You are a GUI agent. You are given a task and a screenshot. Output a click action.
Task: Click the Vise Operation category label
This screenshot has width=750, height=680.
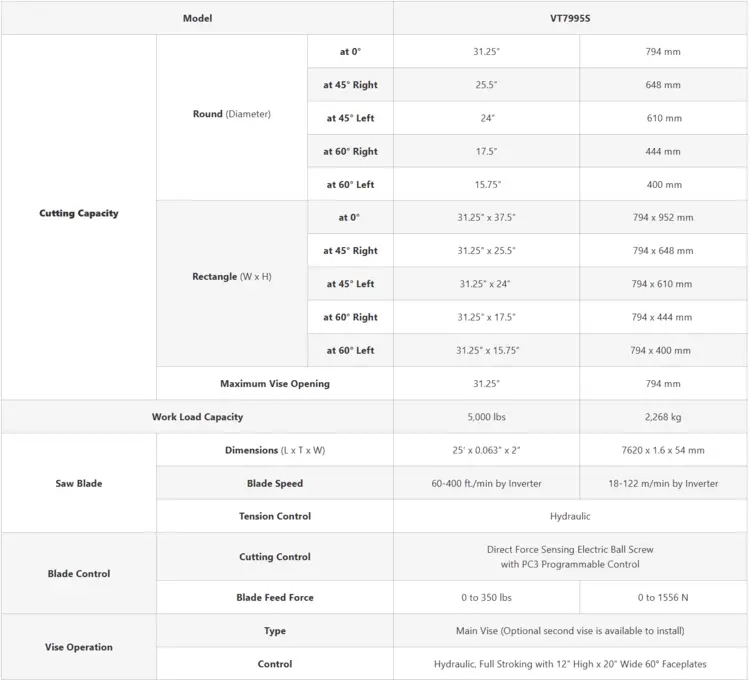click(79, 647)
